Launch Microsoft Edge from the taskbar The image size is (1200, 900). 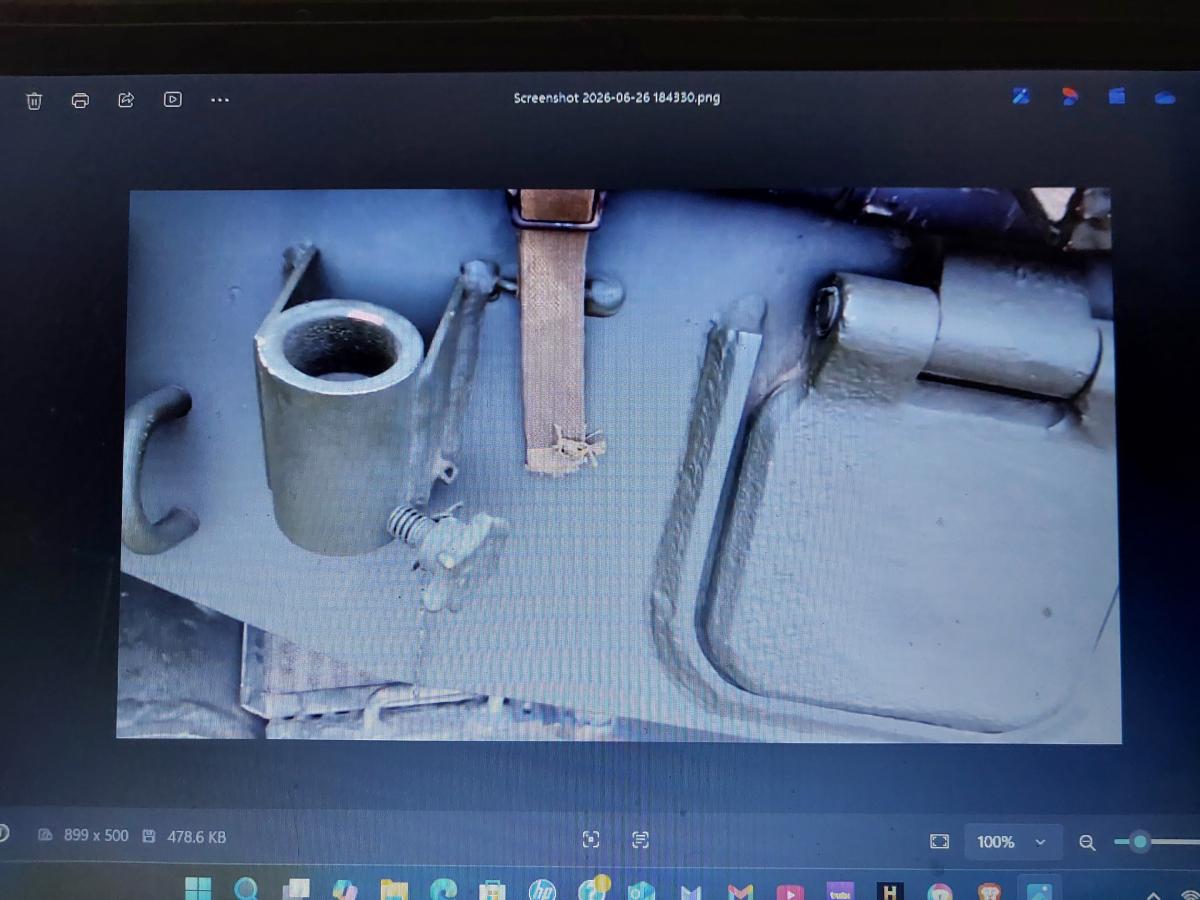pos(443,890)
